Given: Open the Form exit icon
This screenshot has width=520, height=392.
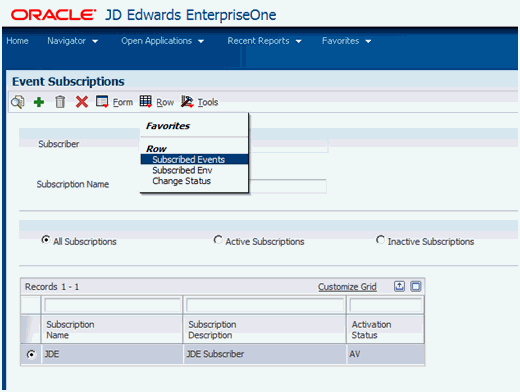Looking at the screenshot, I should pos(102,102).
